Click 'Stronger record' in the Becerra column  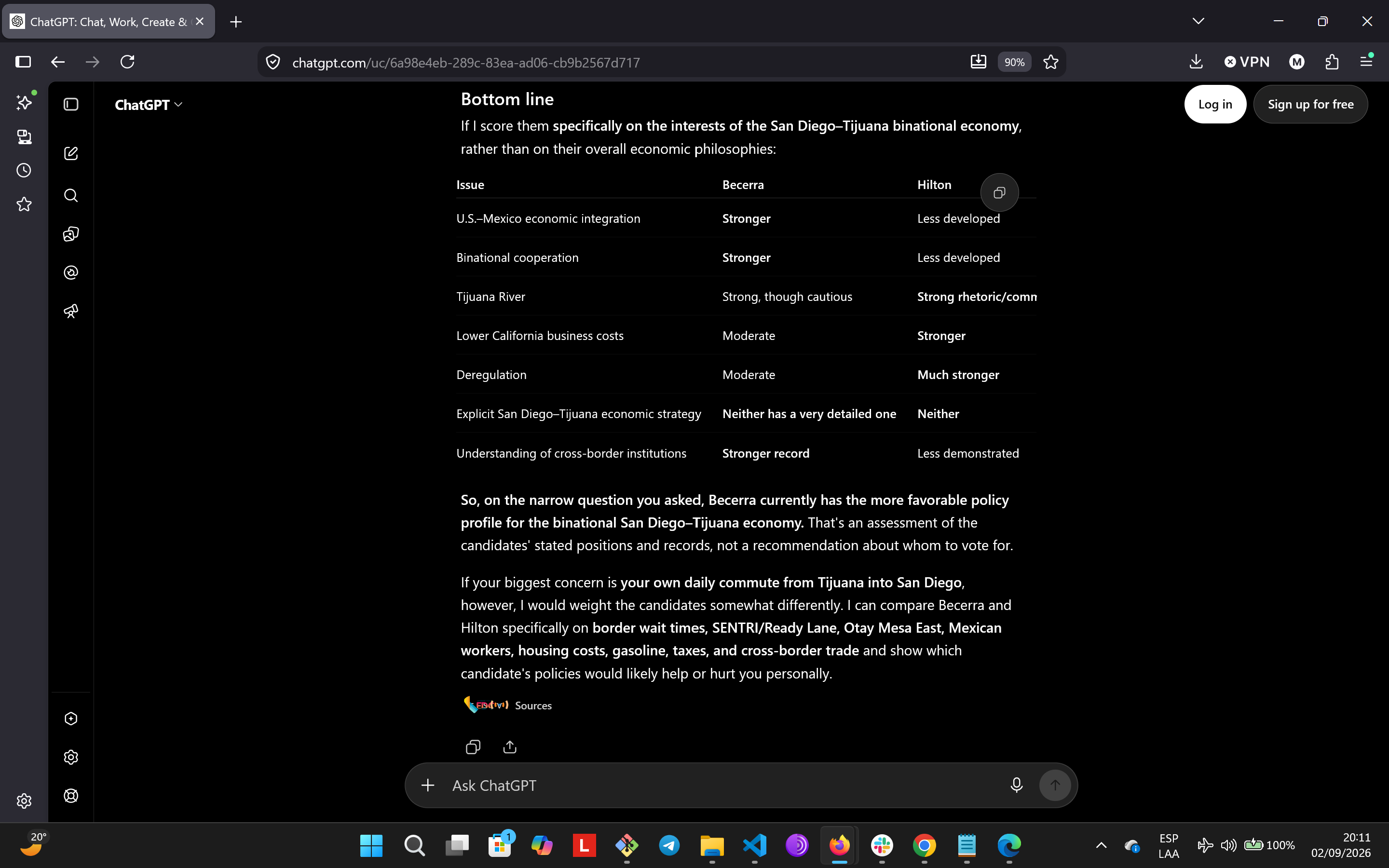(766, 453)
